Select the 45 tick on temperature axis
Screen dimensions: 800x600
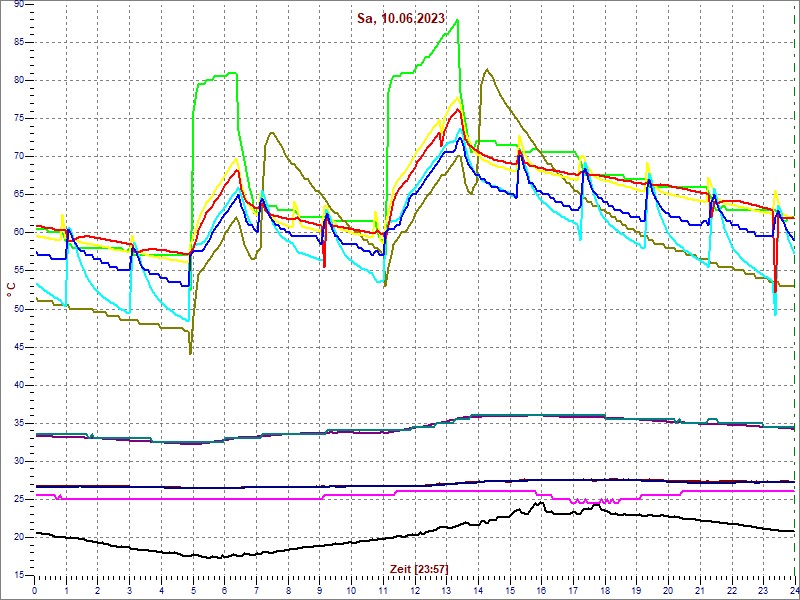[x=19, y=347]
